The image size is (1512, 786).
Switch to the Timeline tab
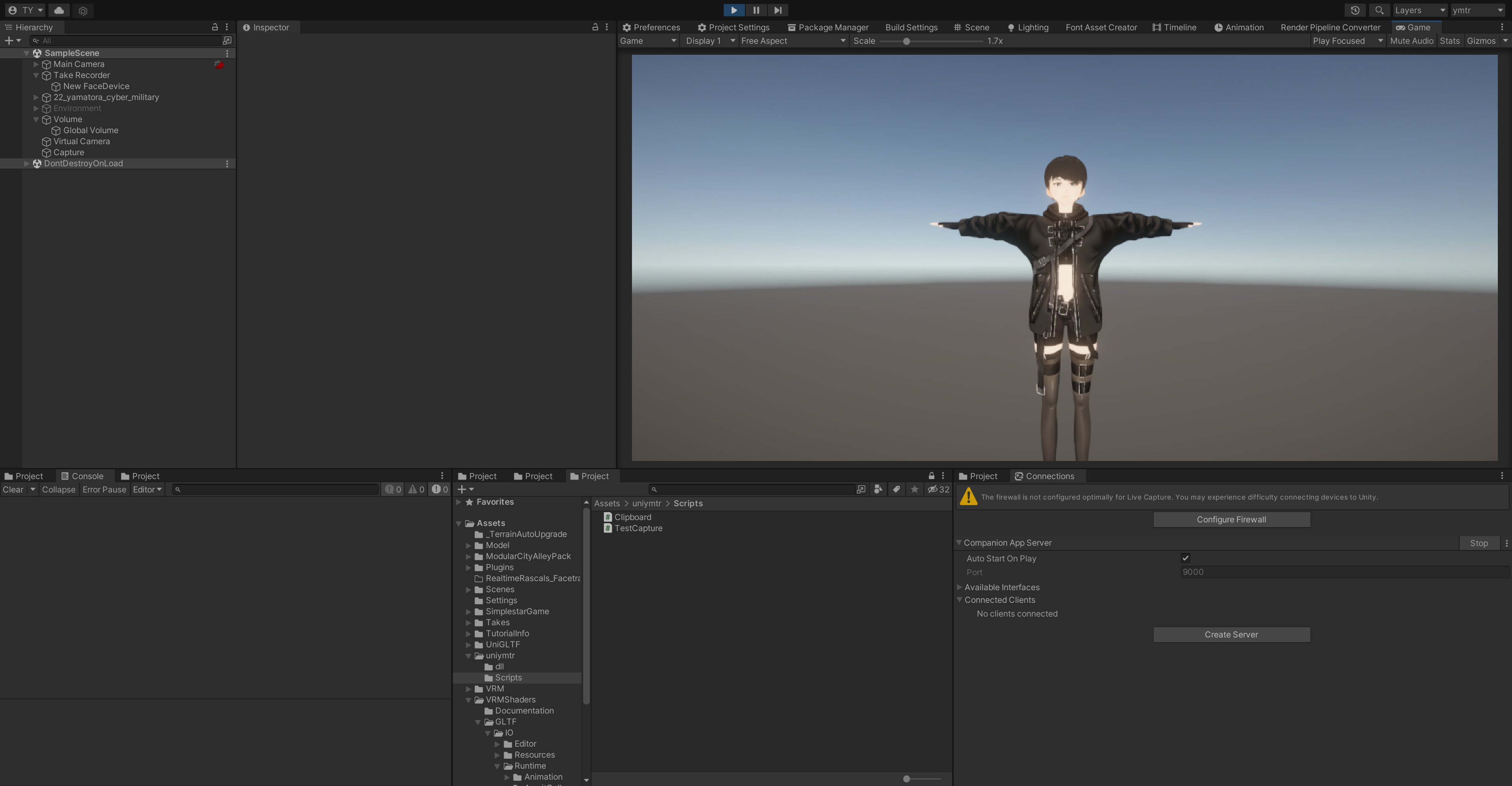click(x=1174, y=27)
